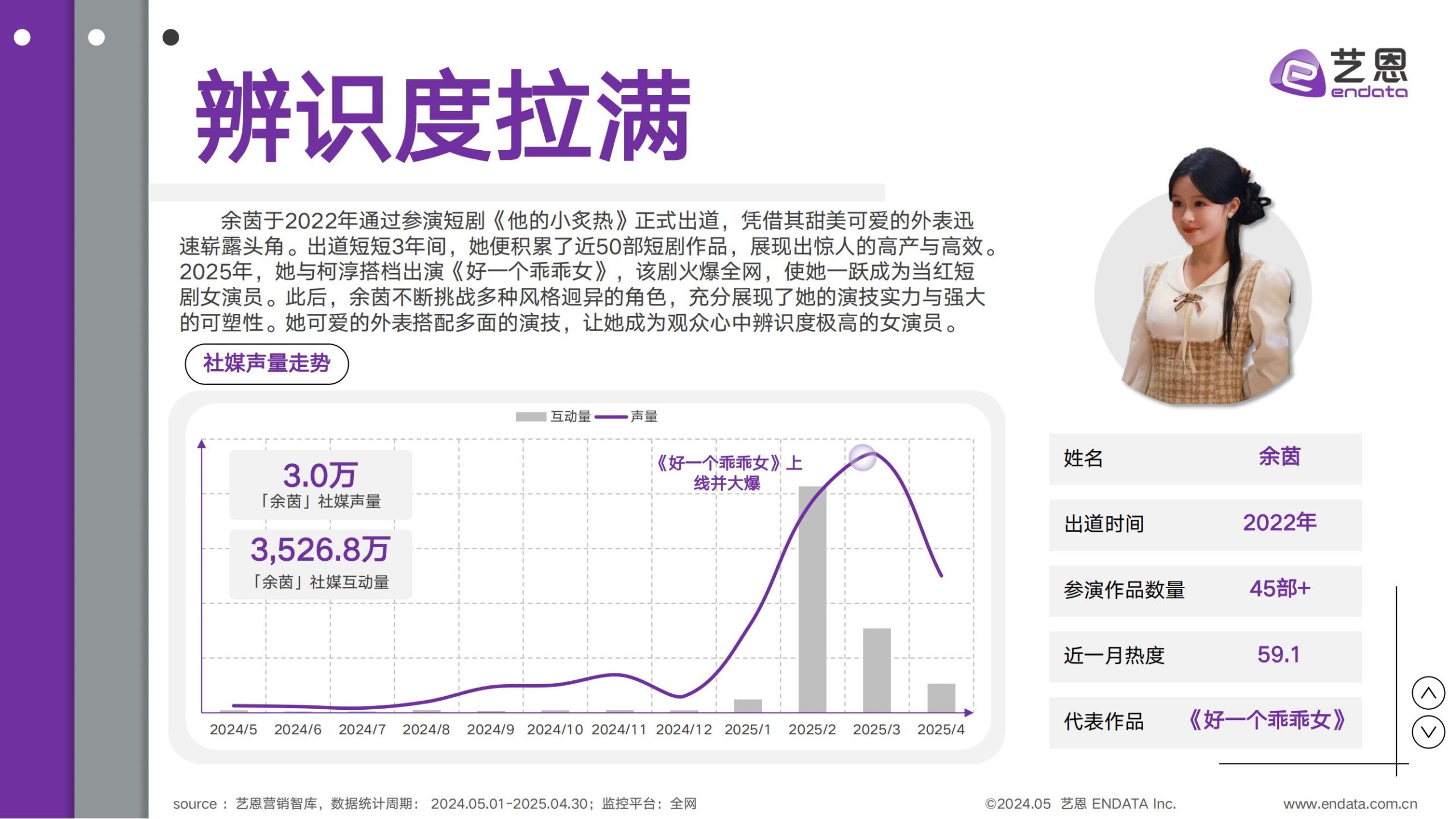Viewport: 1456px width, 819px height.
Task: Click the 2024/12 axis label
Action: tap(684, 730)
